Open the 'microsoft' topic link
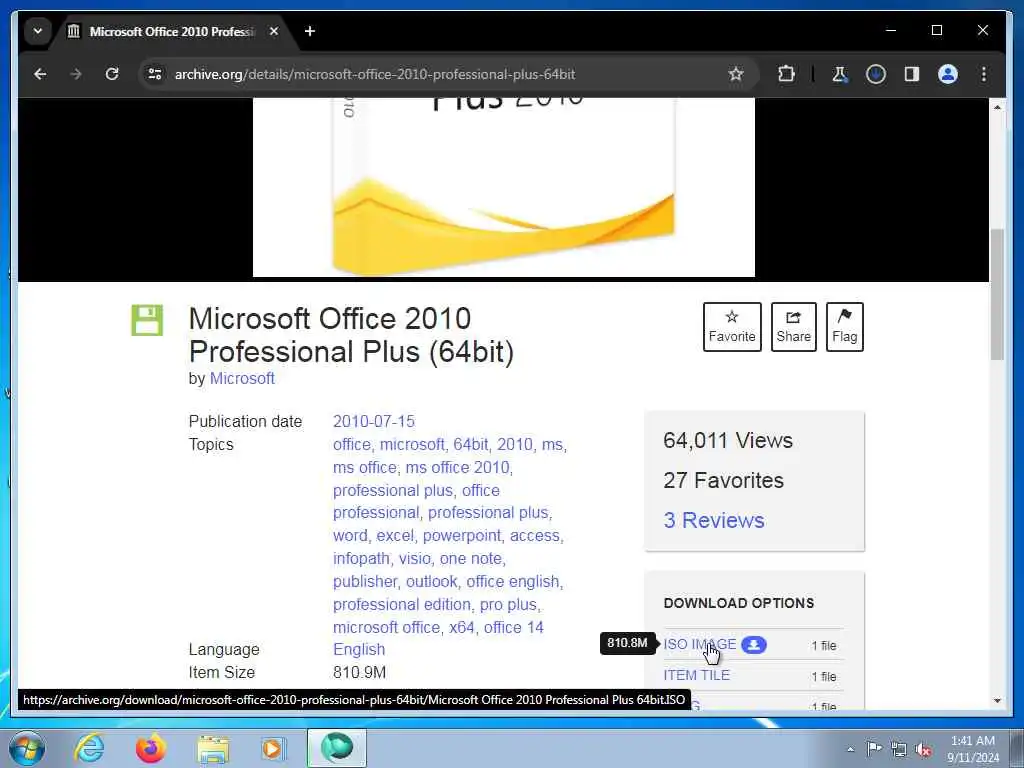The image size is (1024, 768). click(x=412, y=445)
